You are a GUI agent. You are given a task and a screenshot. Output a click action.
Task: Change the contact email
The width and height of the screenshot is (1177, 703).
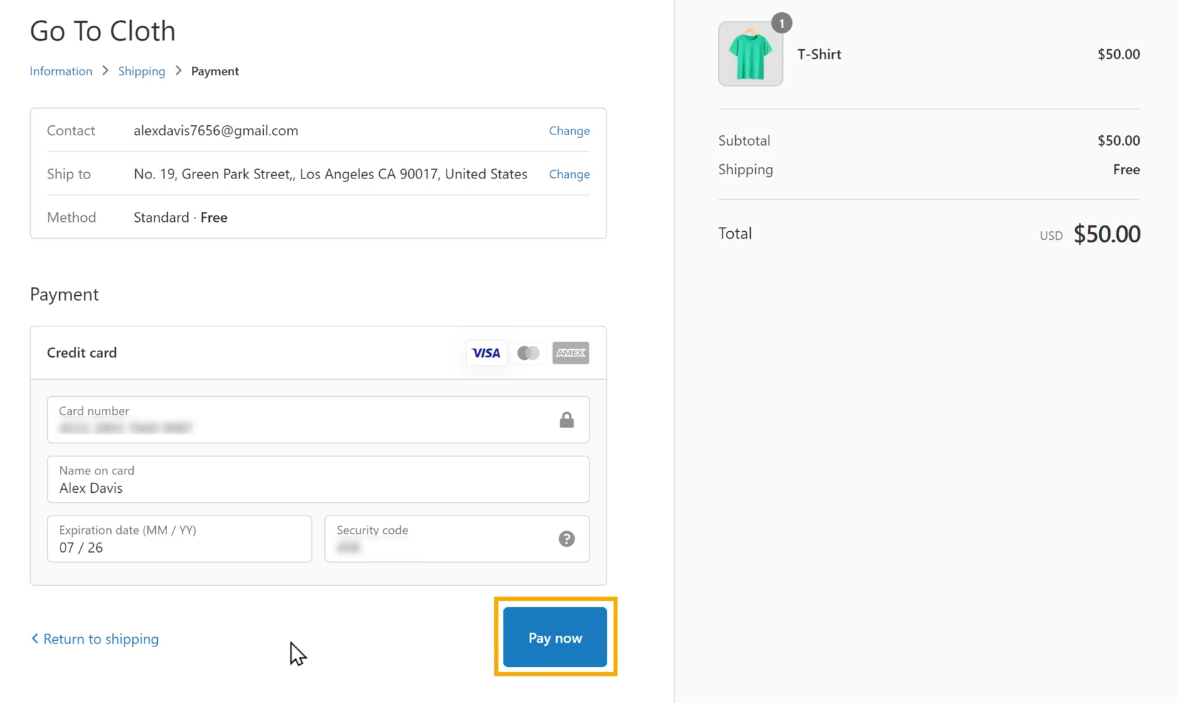[569, 131]
